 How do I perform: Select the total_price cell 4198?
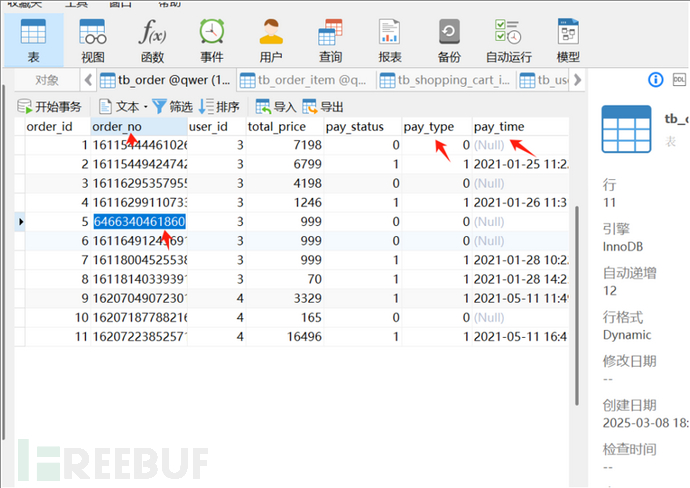285,183
